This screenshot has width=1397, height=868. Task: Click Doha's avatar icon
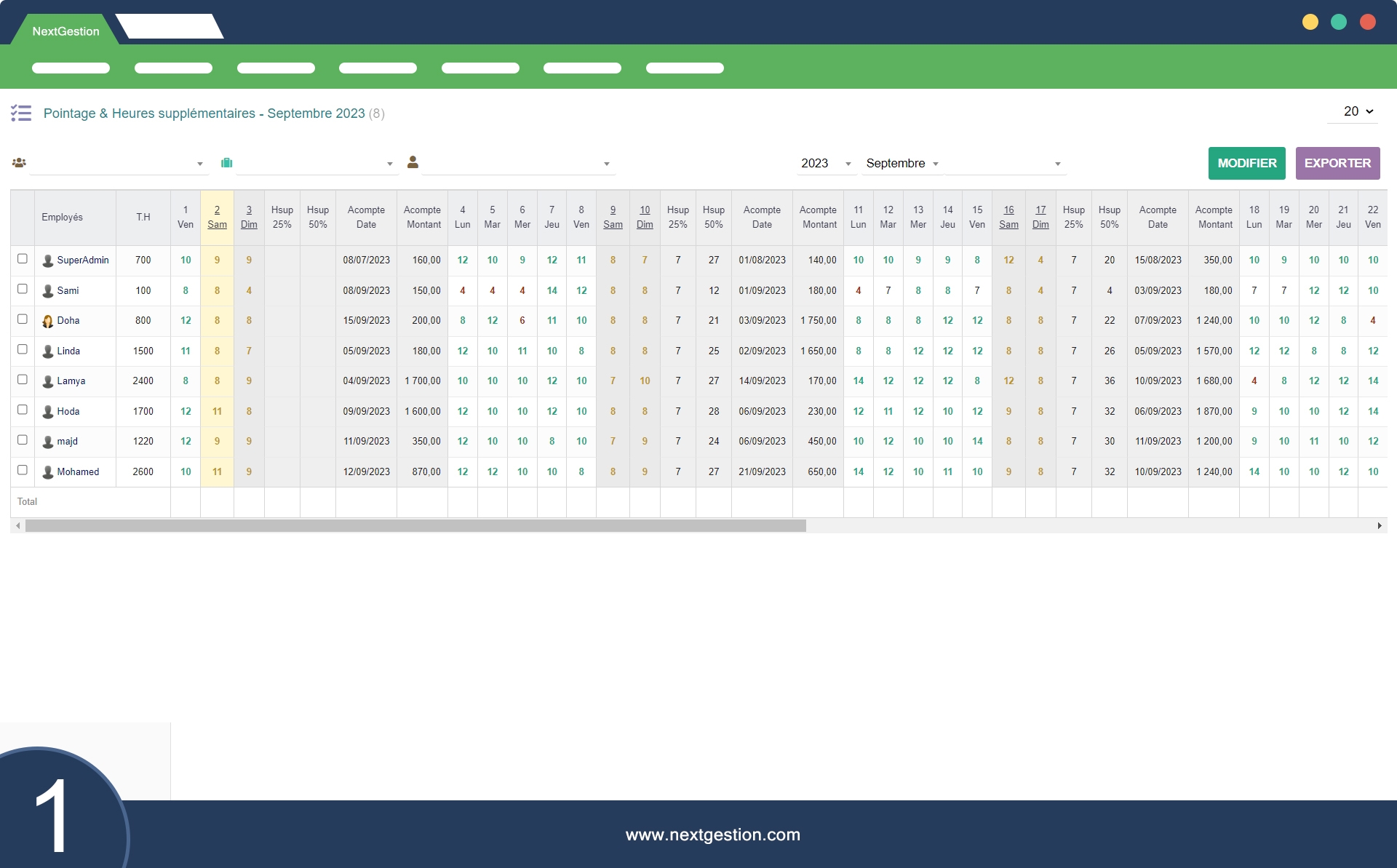(x=48, y=321)
